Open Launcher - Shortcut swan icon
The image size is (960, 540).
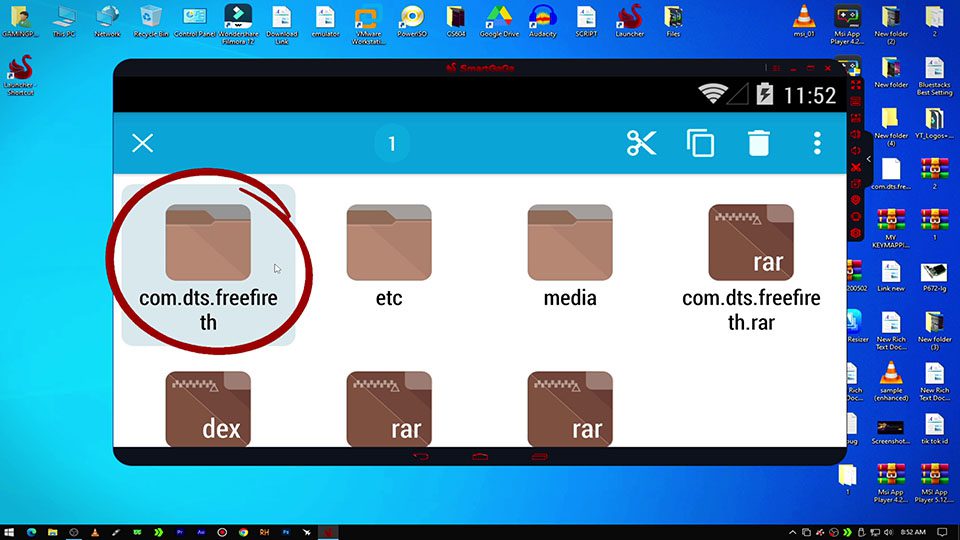(x=20, y=75)
